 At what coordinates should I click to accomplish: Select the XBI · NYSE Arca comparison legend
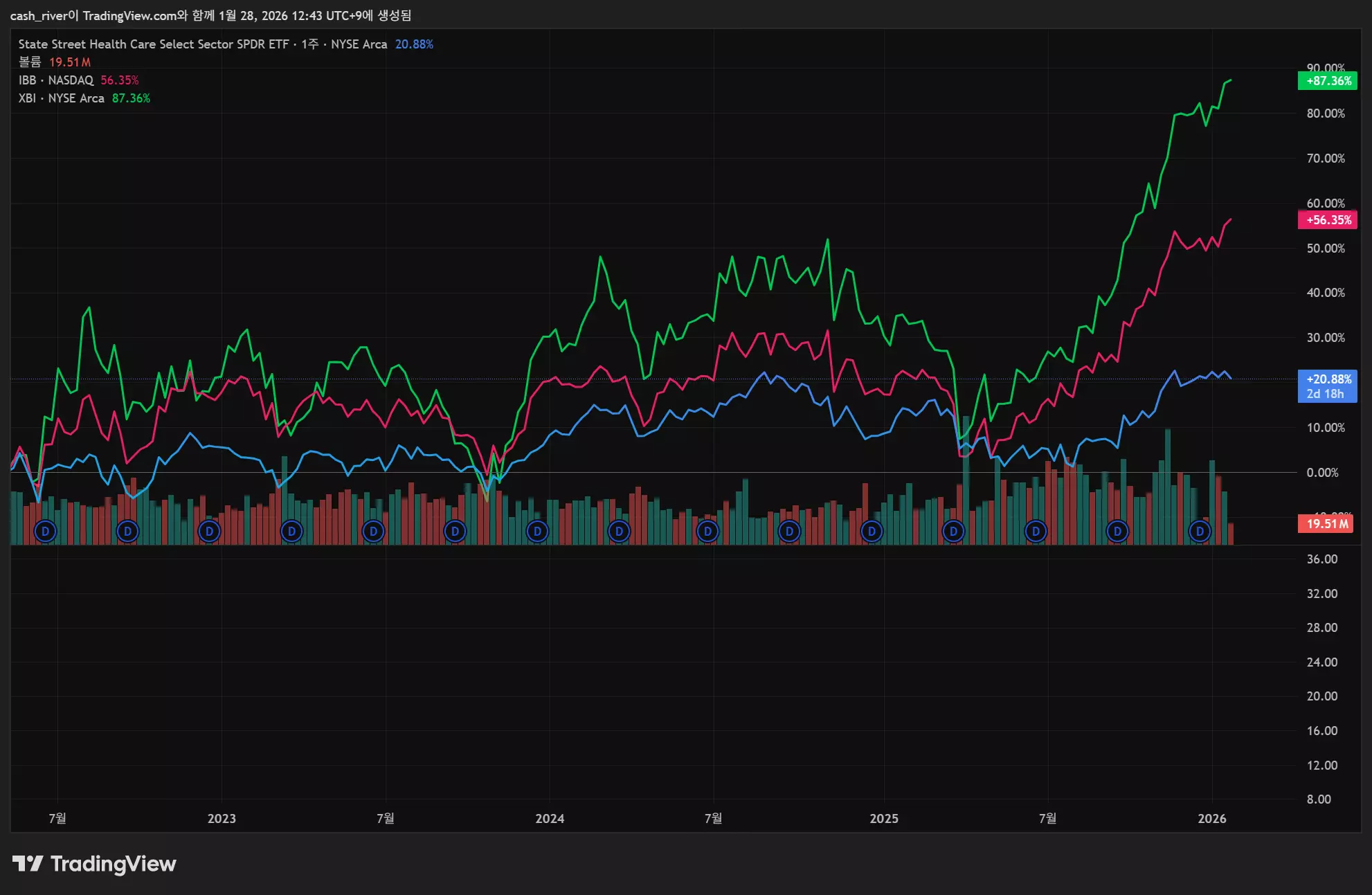pos(62,98)
